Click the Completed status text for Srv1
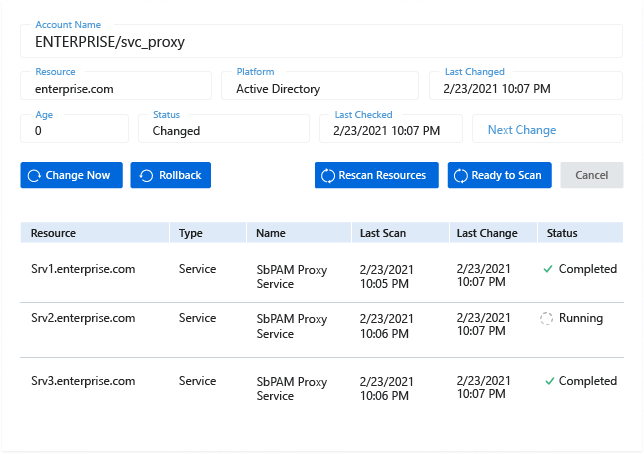The height and width of the screenshot is (454, 644). pos(588,269)
